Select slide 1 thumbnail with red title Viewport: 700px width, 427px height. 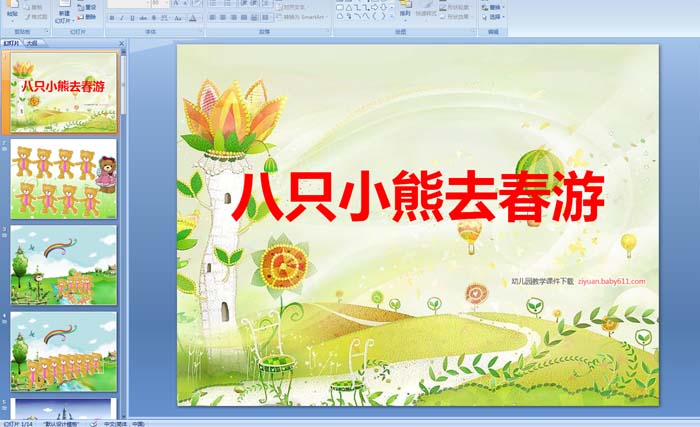coord(63,92)
